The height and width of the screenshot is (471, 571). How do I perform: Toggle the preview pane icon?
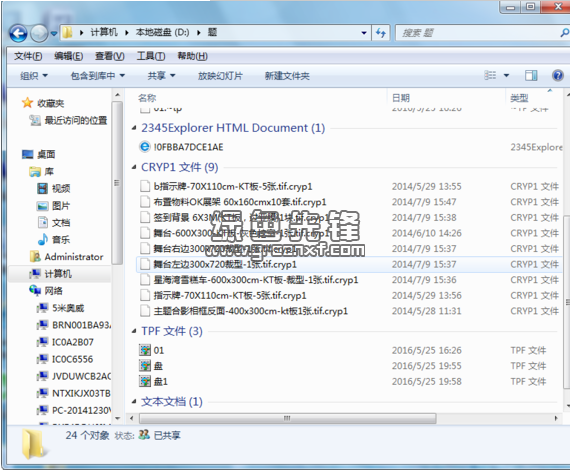pyautogui.click(x=531, y=76)
